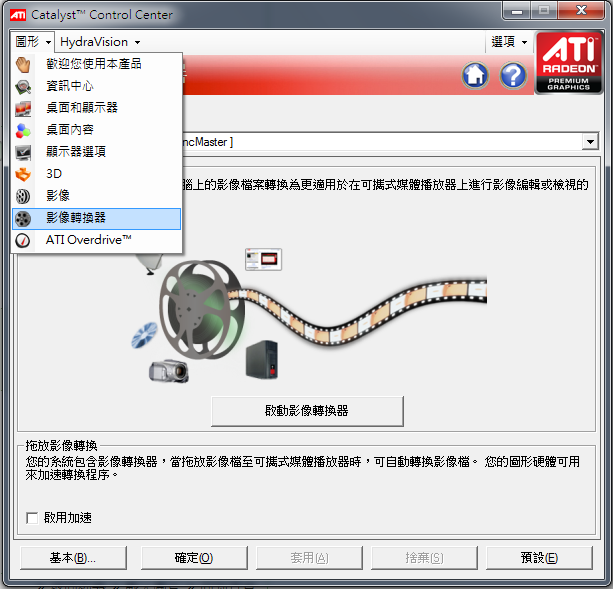This screenshot has width=613, height=589.
Task: Click the 基本(B)... button
Action: pyautogui.click(x=73, y=558)
